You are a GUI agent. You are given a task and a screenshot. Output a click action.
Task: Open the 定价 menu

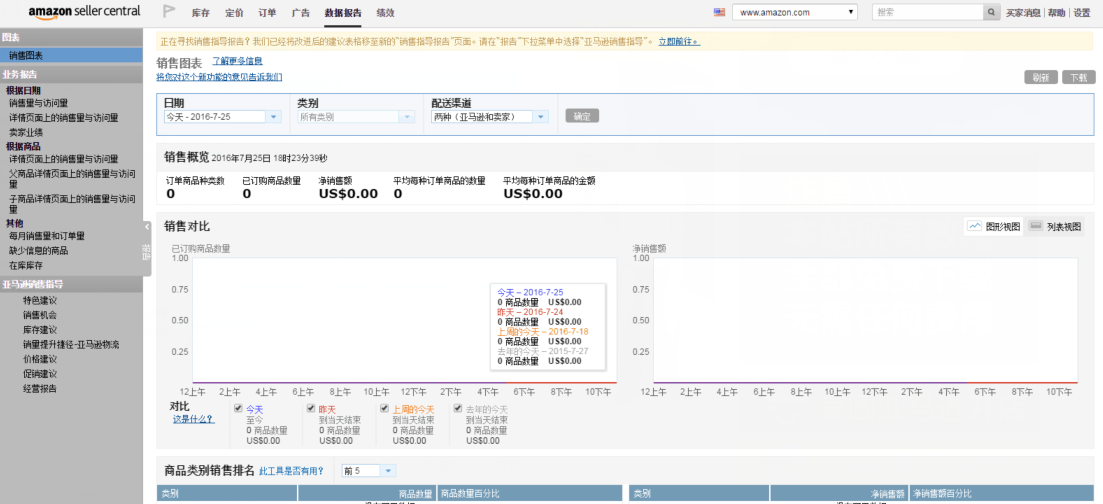(234, 13)
